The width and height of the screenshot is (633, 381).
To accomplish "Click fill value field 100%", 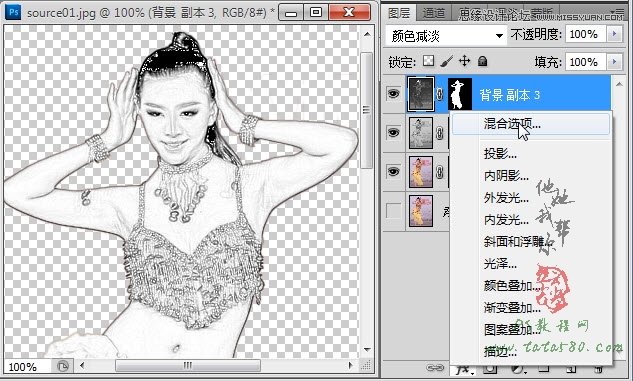I will (x=585, y=62).
